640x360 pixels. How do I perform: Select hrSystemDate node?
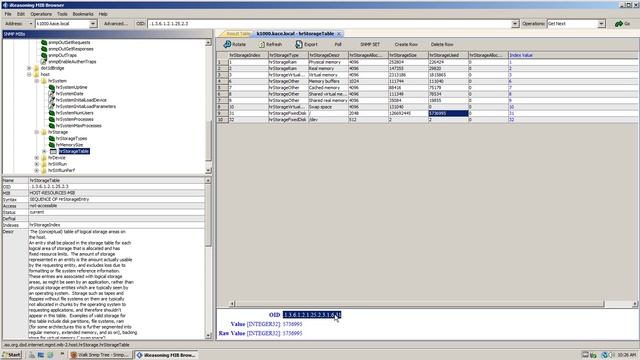(x=69, y=93)
